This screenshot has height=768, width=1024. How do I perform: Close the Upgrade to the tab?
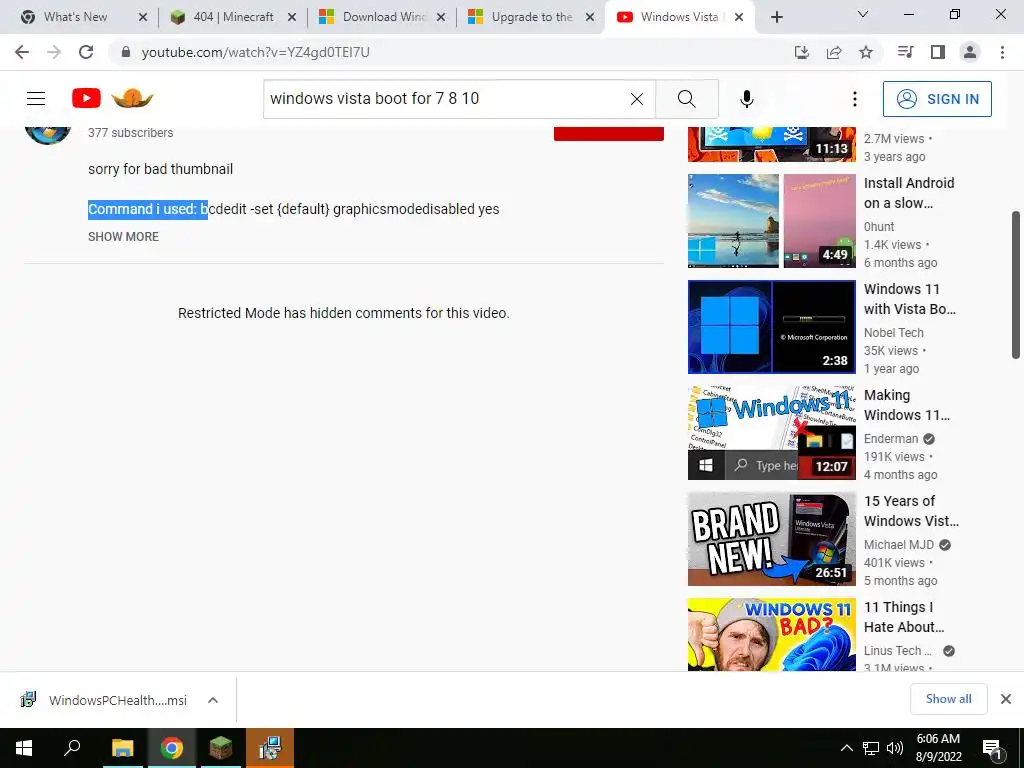pos(590,17)
